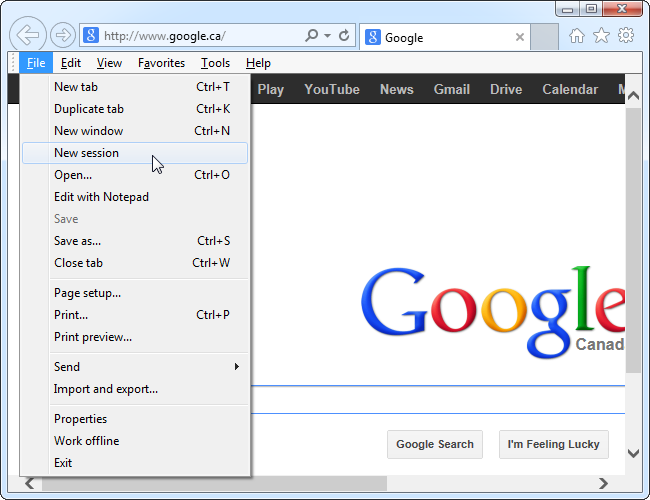The height and width of the screenshot is (500, 650).
Task: Select Exit in the File menu
Action: pyautogui.click(x=135, y=463)
